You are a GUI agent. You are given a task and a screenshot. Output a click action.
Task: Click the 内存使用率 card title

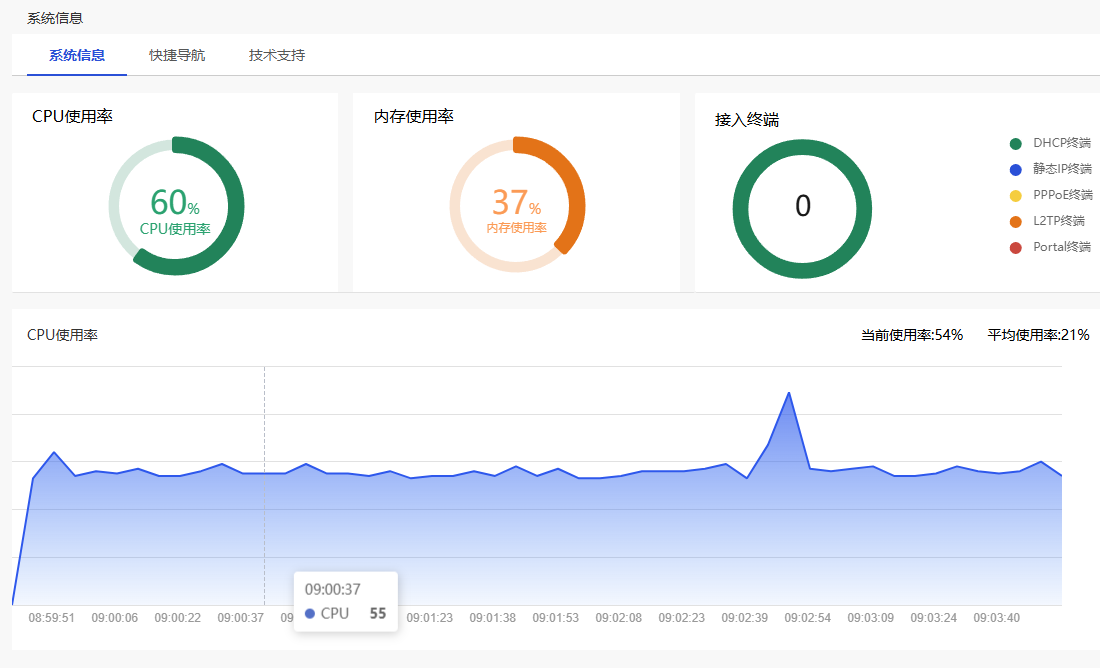pyautogui.click(x=414, y=116)
